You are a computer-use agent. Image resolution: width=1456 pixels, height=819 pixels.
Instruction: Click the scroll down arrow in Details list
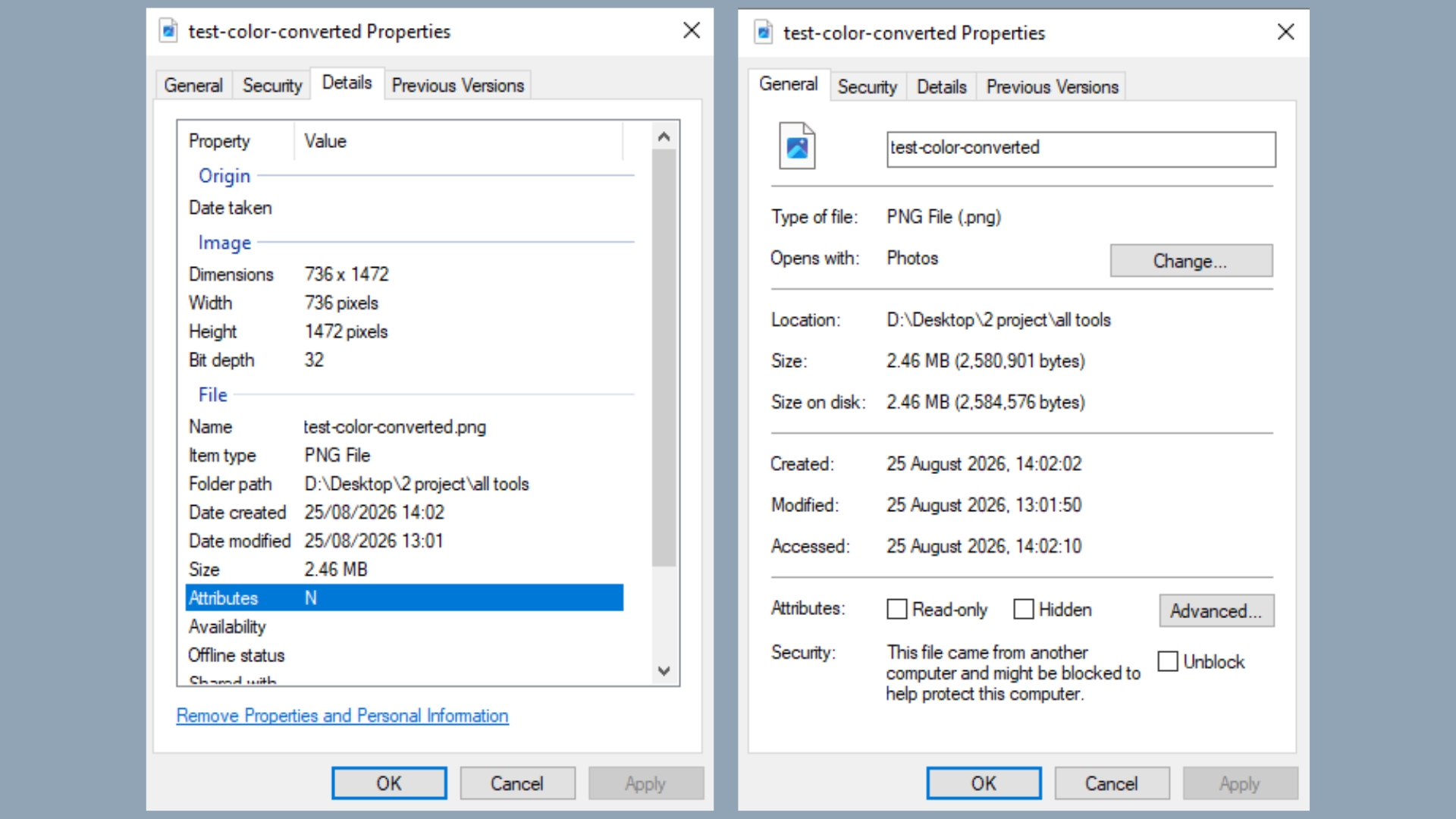tap(664, 670)
